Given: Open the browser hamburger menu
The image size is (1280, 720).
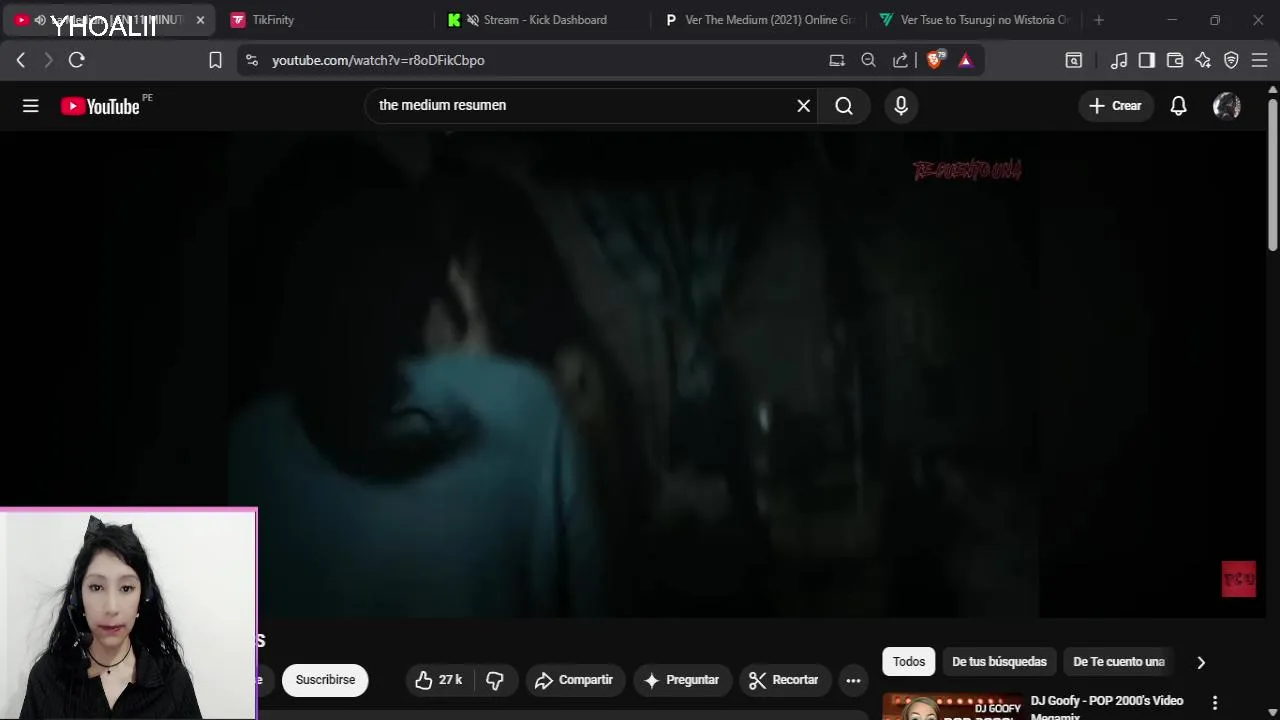Looking at the screenshot, I should [x=1259, y=60].
